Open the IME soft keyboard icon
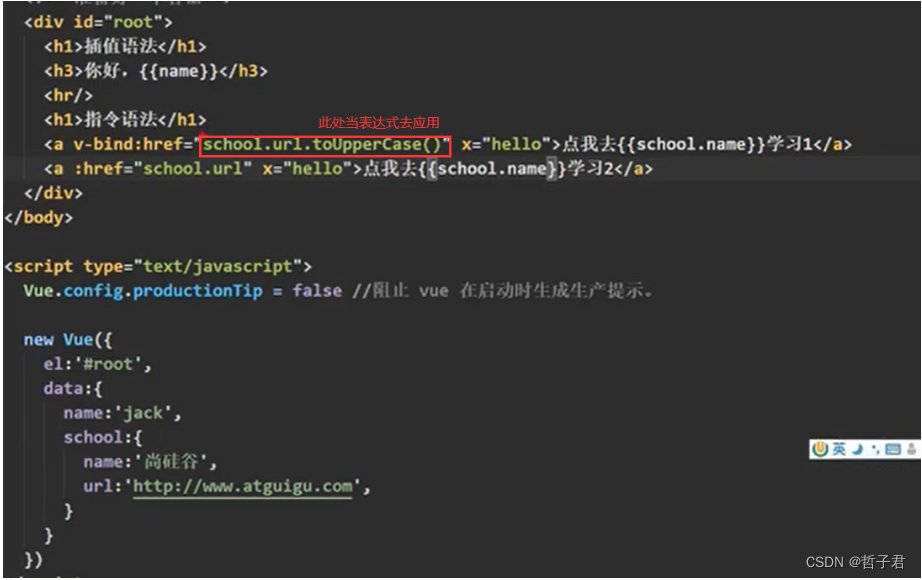This screenshot has height=580, width=922. click(893, 449)
